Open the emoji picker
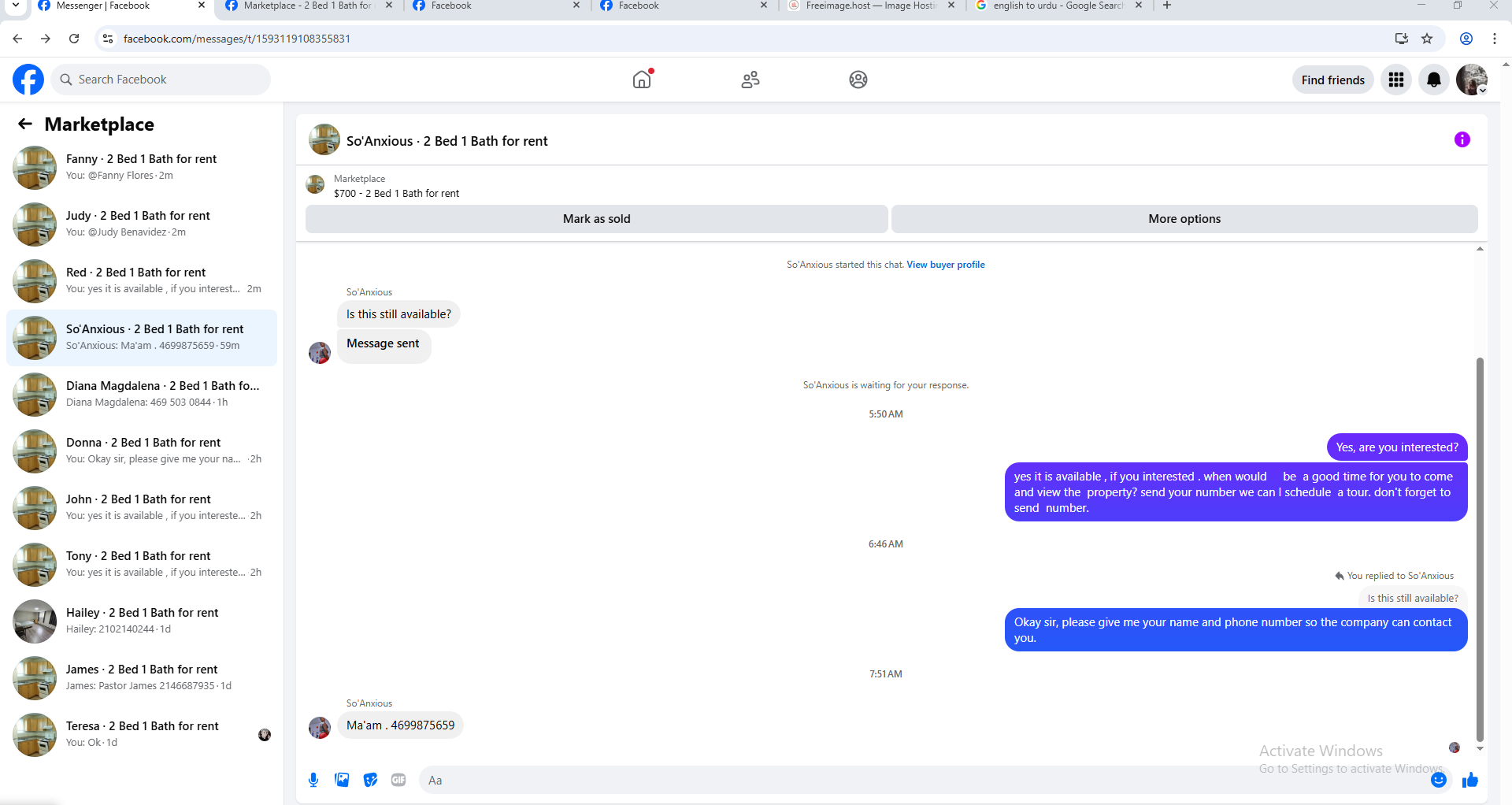This screenshot has width=1512, height=805. point(1439,780)
